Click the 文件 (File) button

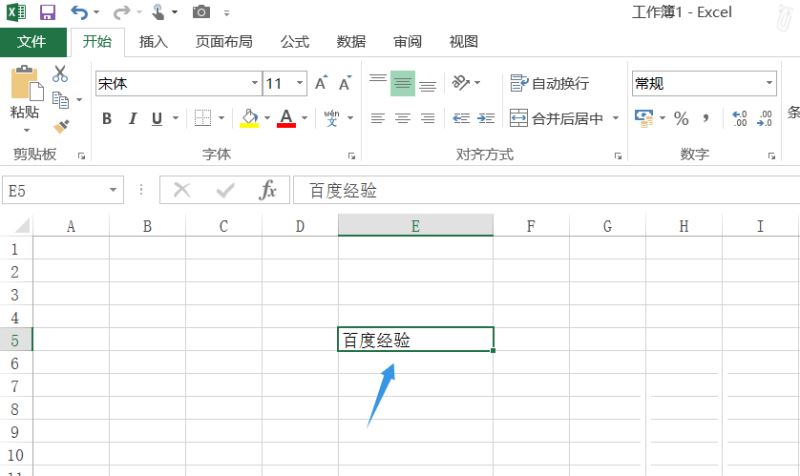tap(32, 42)
